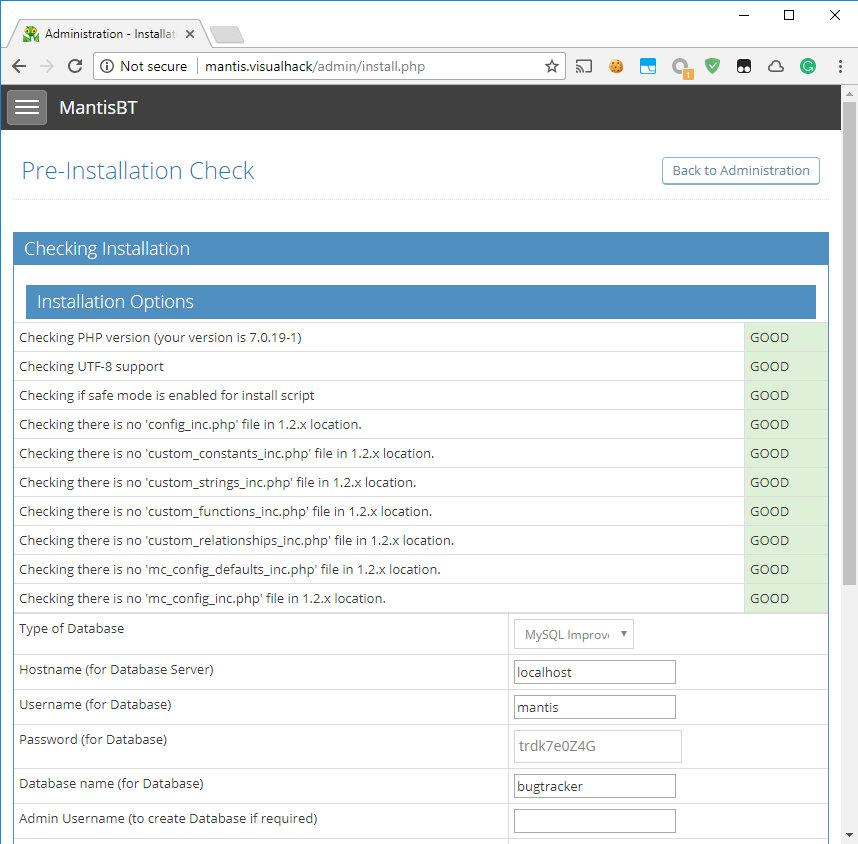Click the safe mode check text
The height and width of the screenshot is (844, 858).
[x=167, y=395]
